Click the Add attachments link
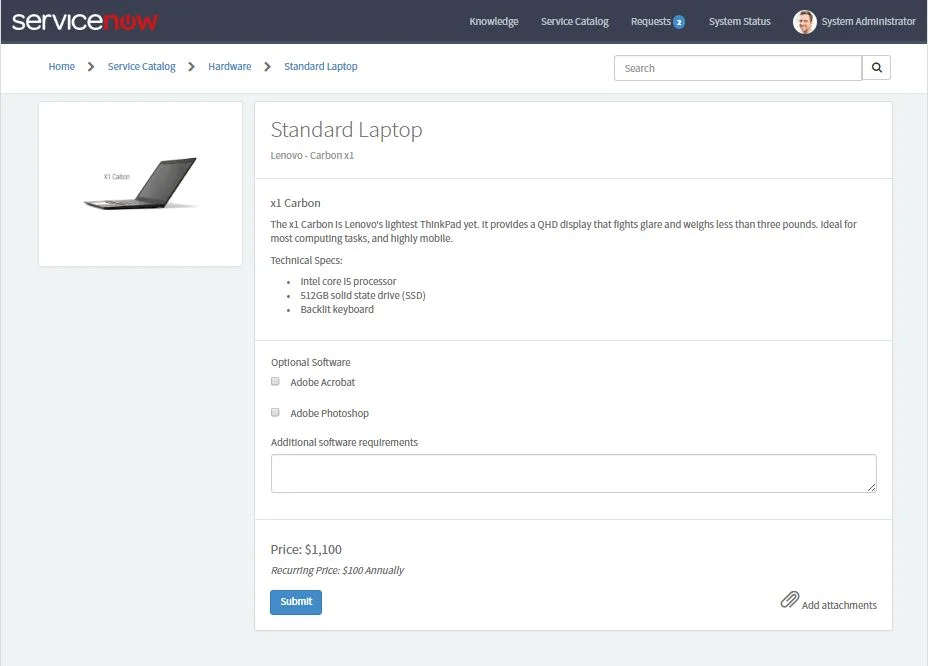928x666 pixels. 838,604
